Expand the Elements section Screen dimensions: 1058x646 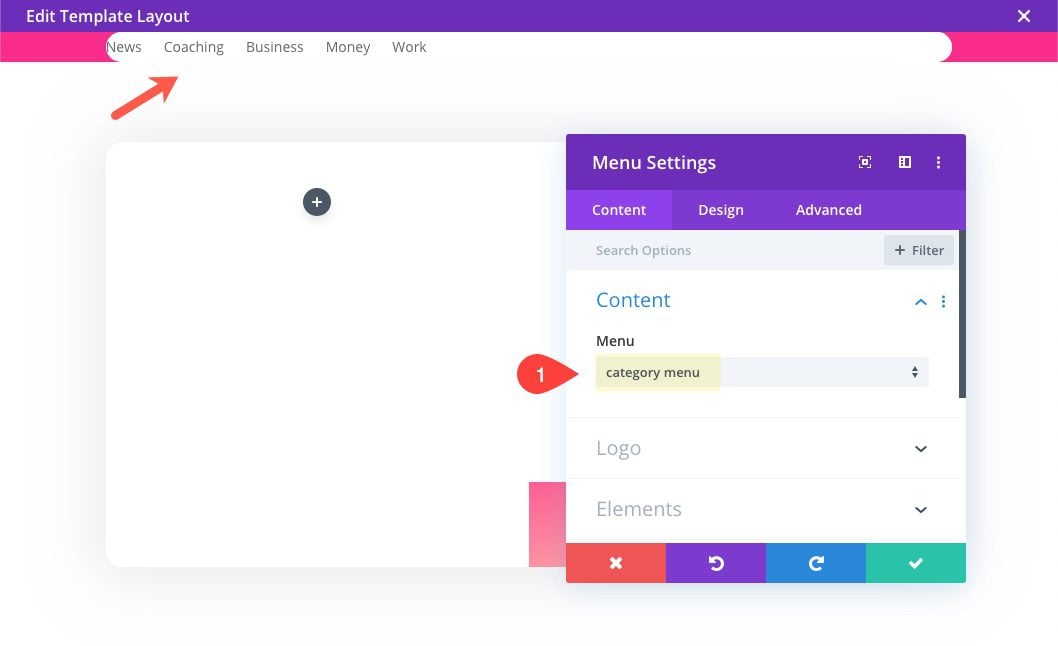762,509
